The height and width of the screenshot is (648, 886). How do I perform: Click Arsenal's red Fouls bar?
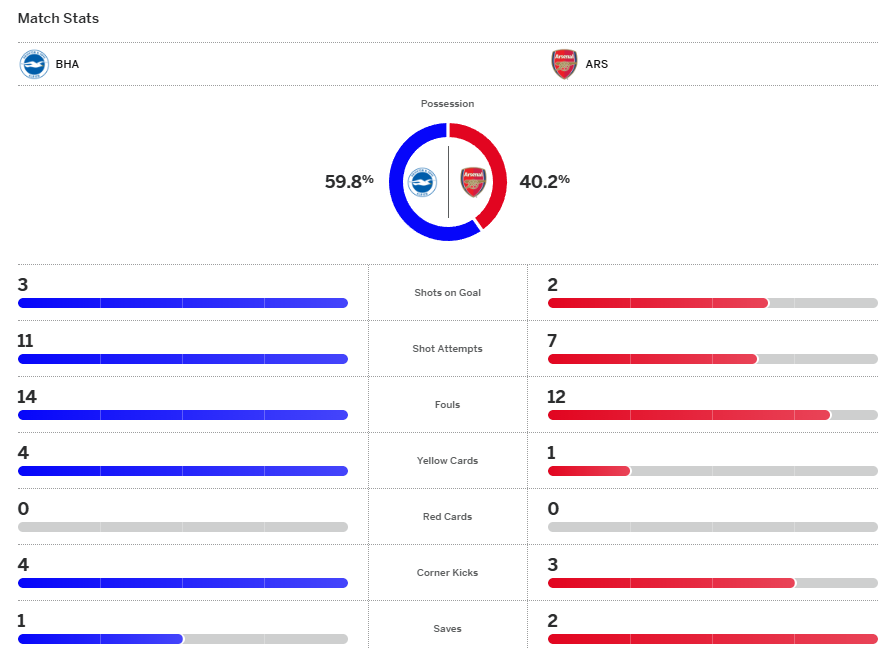coord(688,415)
